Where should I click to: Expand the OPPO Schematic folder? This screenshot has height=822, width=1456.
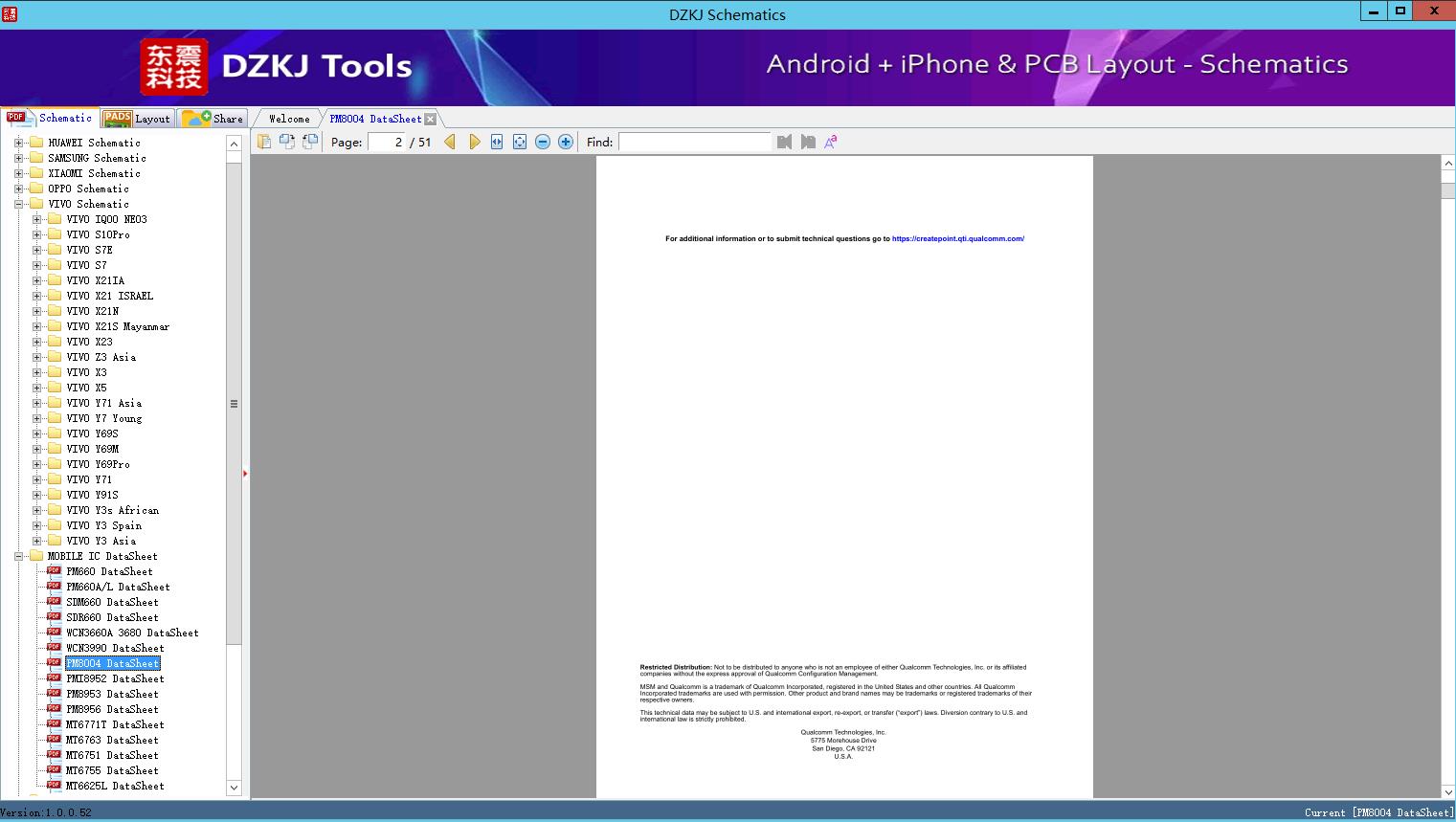[18, 189]
